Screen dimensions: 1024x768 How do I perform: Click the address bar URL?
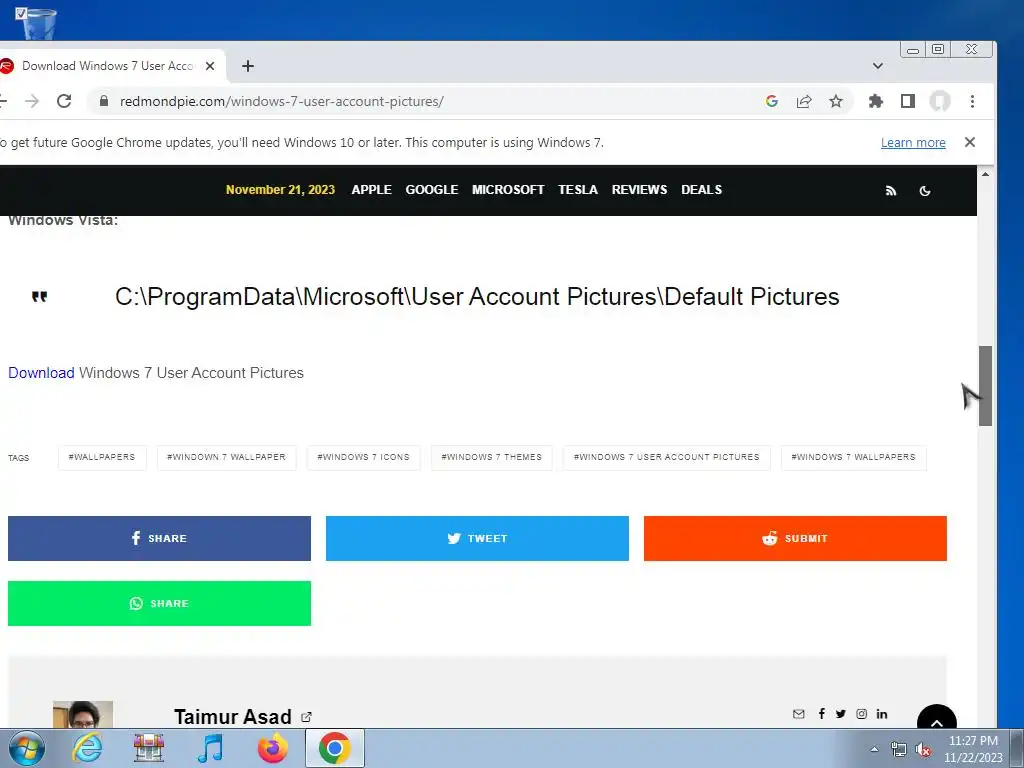click(x=281, y=101)
